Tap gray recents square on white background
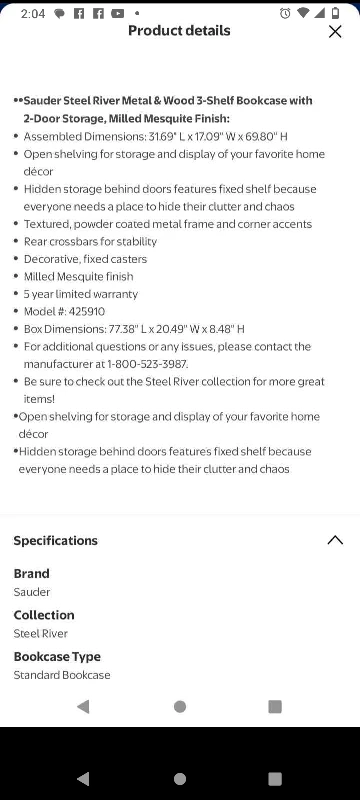 tap(275, 706)
